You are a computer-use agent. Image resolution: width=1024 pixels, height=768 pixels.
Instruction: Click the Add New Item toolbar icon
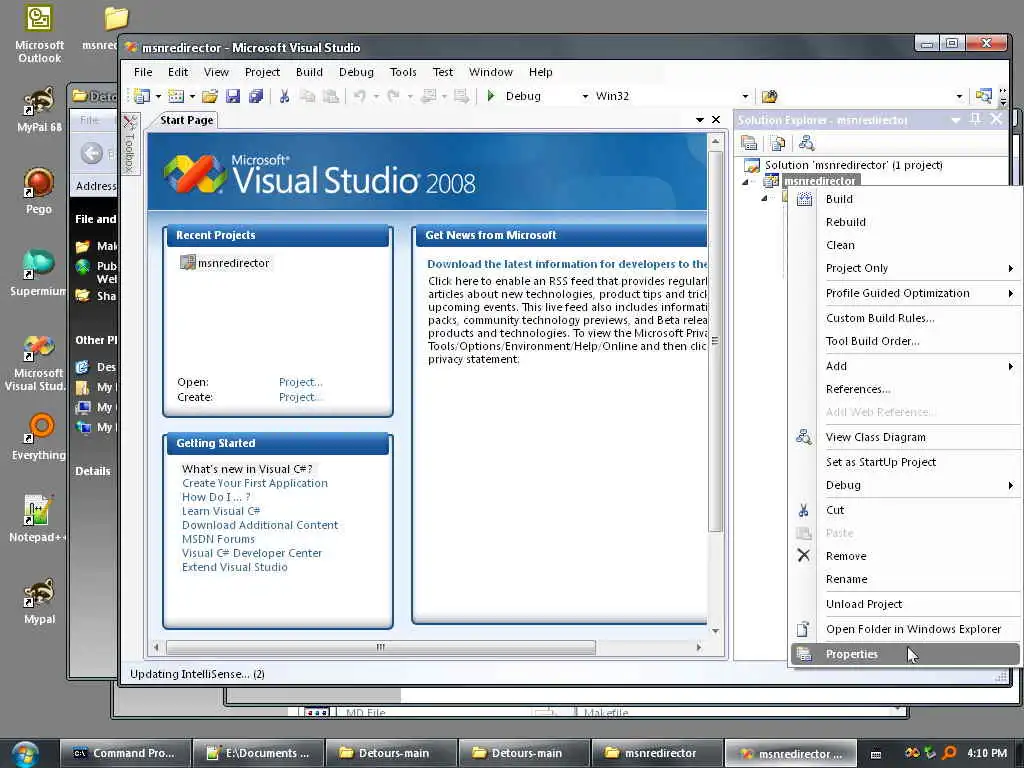click(x=176, y=96)
